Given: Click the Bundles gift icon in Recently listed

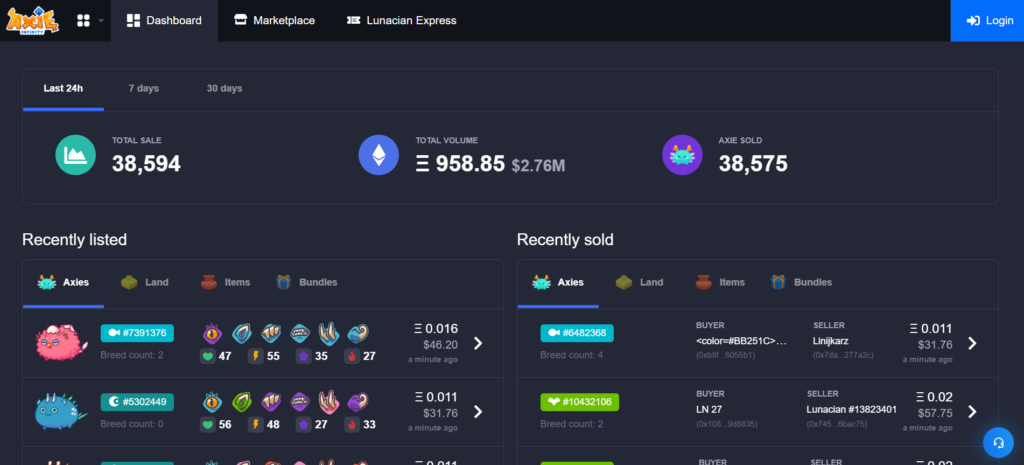Looking at the screenshot, I should coord(283,283).
